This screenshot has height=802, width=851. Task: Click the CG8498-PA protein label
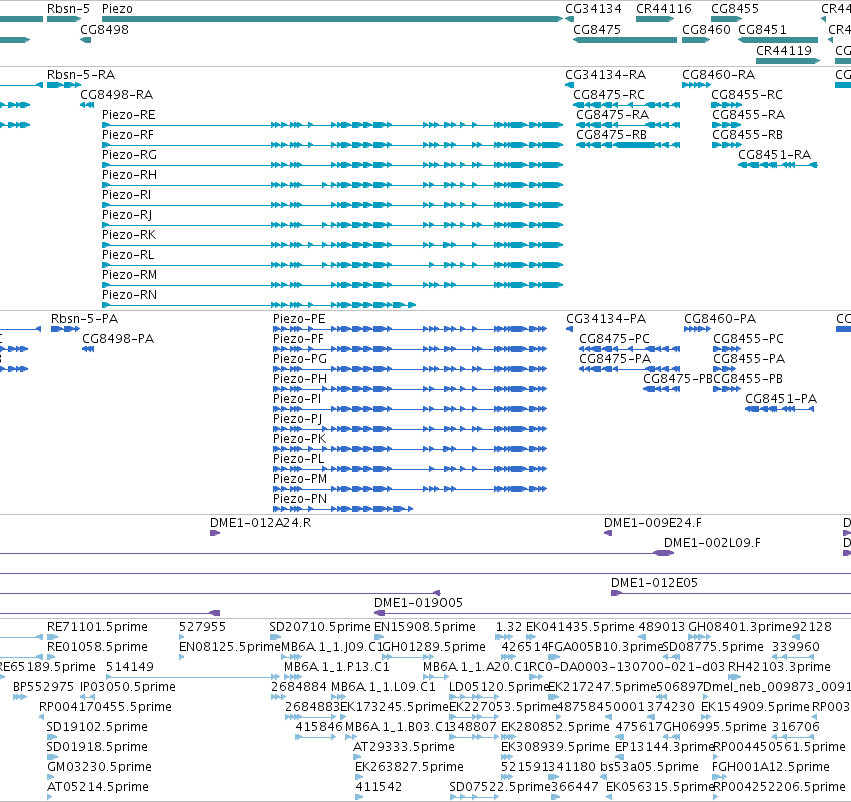click(x=118, y=339)
